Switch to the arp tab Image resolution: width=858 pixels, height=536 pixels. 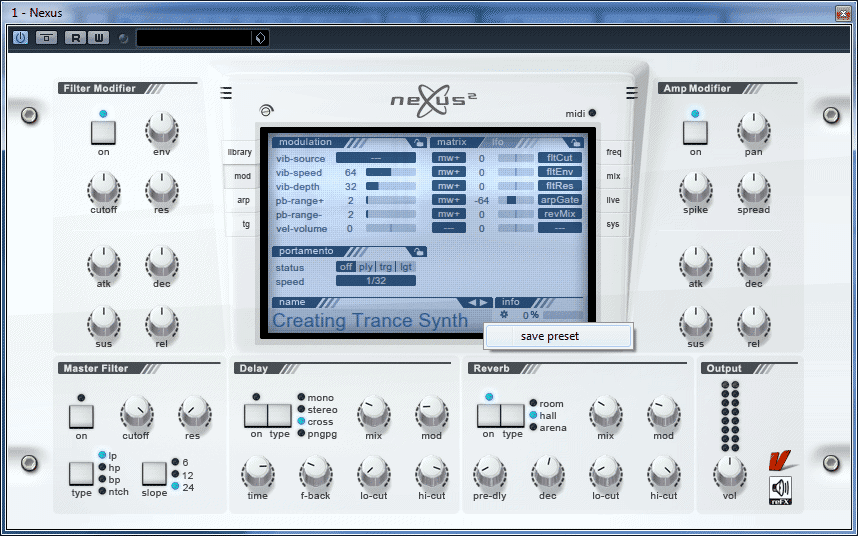coord(244,200)
